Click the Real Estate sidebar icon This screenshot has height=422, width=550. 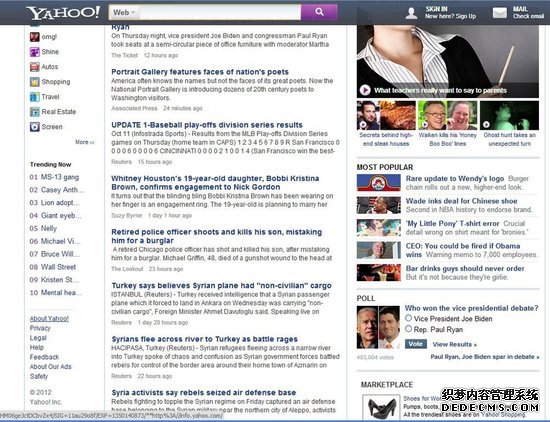point(34,112)
